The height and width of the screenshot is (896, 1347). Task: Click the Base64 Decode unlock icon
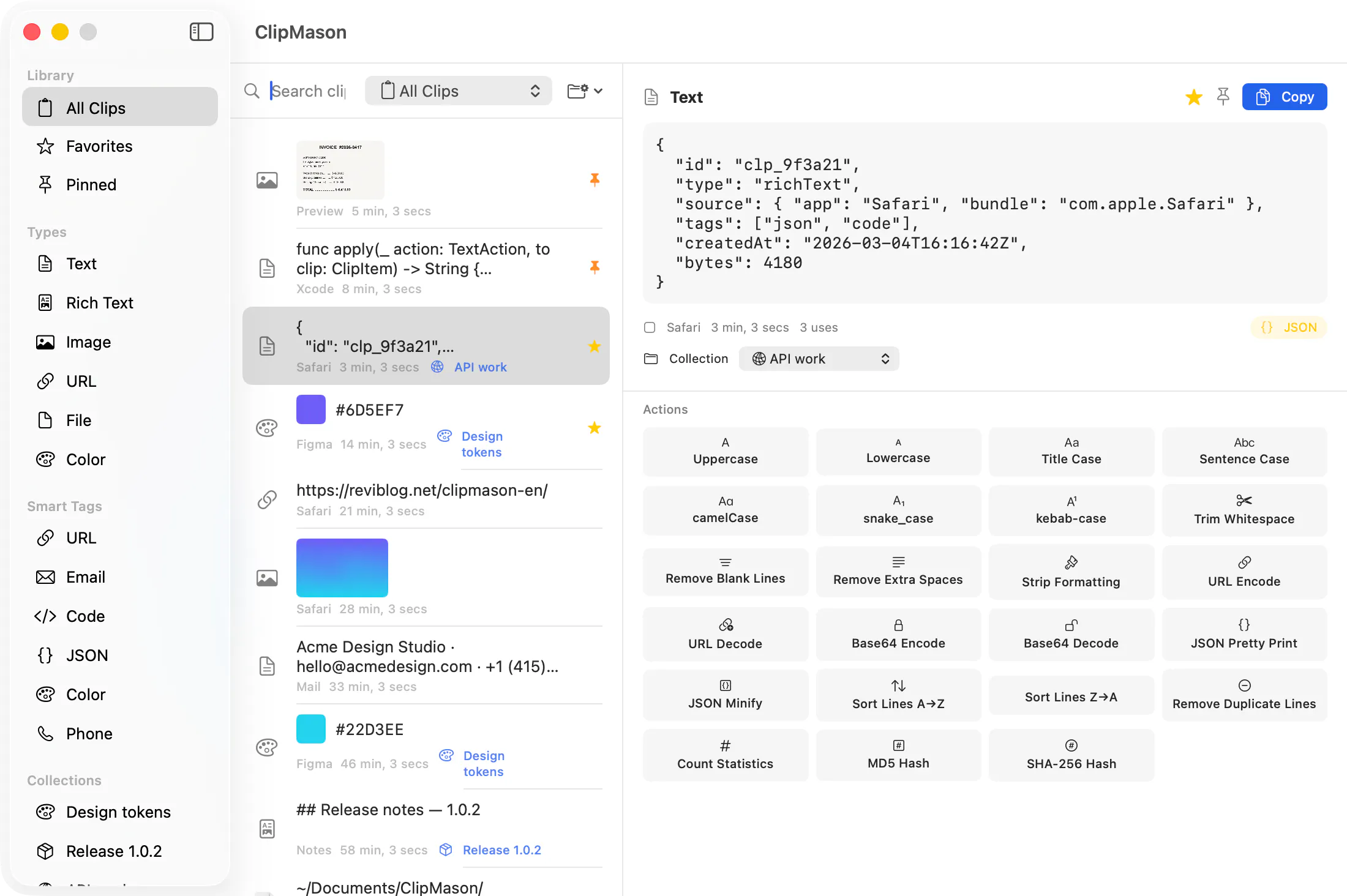coord(1071,625)
